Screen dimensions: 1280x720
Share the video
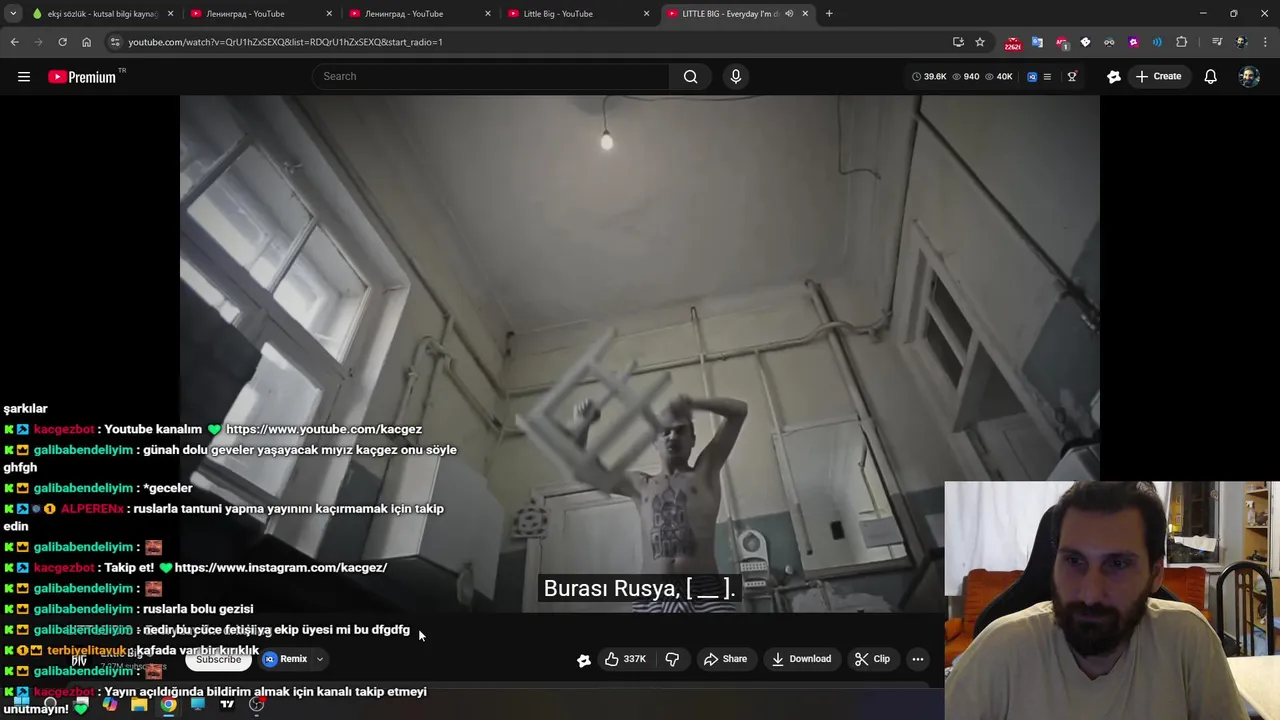click(x=725, y=659)
